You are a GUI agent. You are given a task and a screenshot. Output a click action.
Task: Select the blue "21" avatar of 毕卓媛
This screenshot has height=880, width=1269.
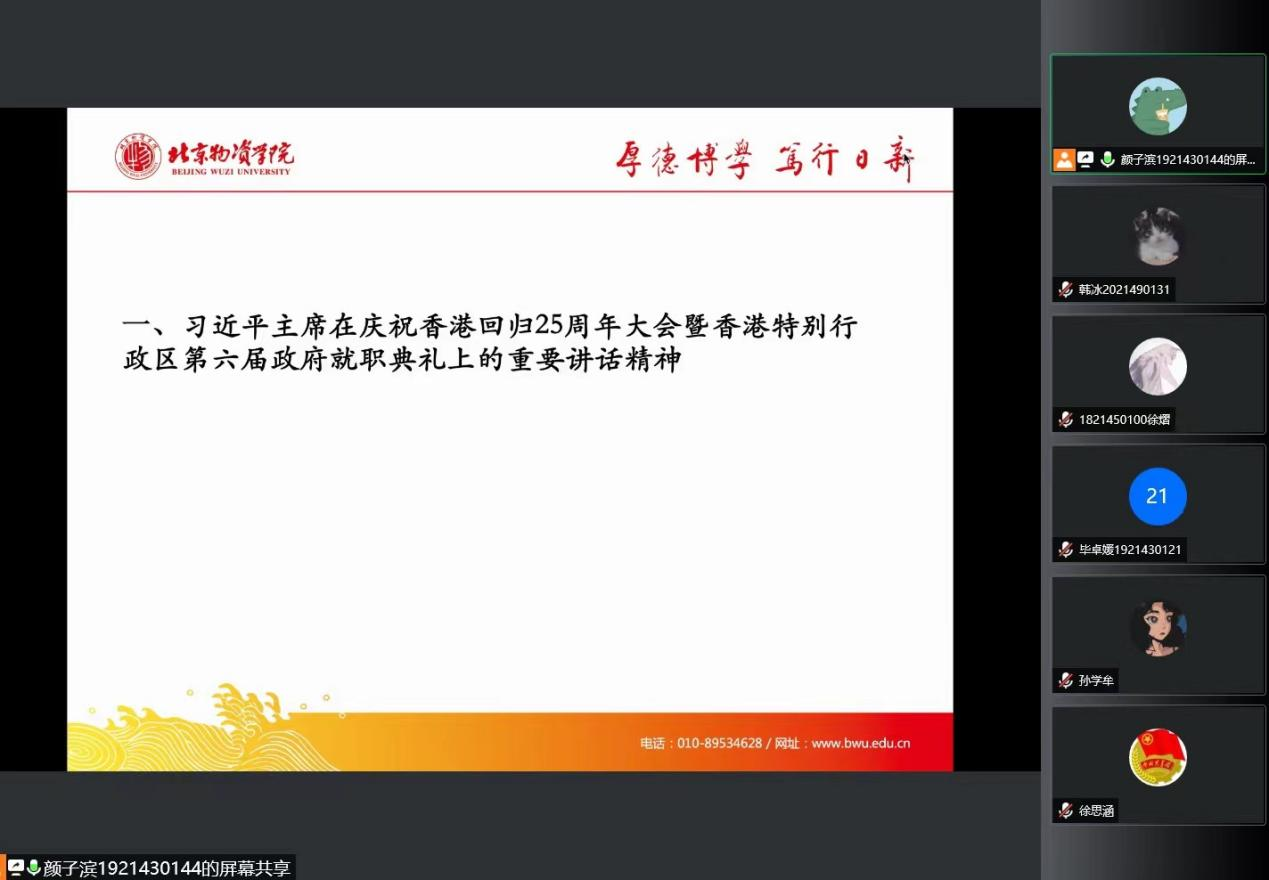(x=1157, y=496)
